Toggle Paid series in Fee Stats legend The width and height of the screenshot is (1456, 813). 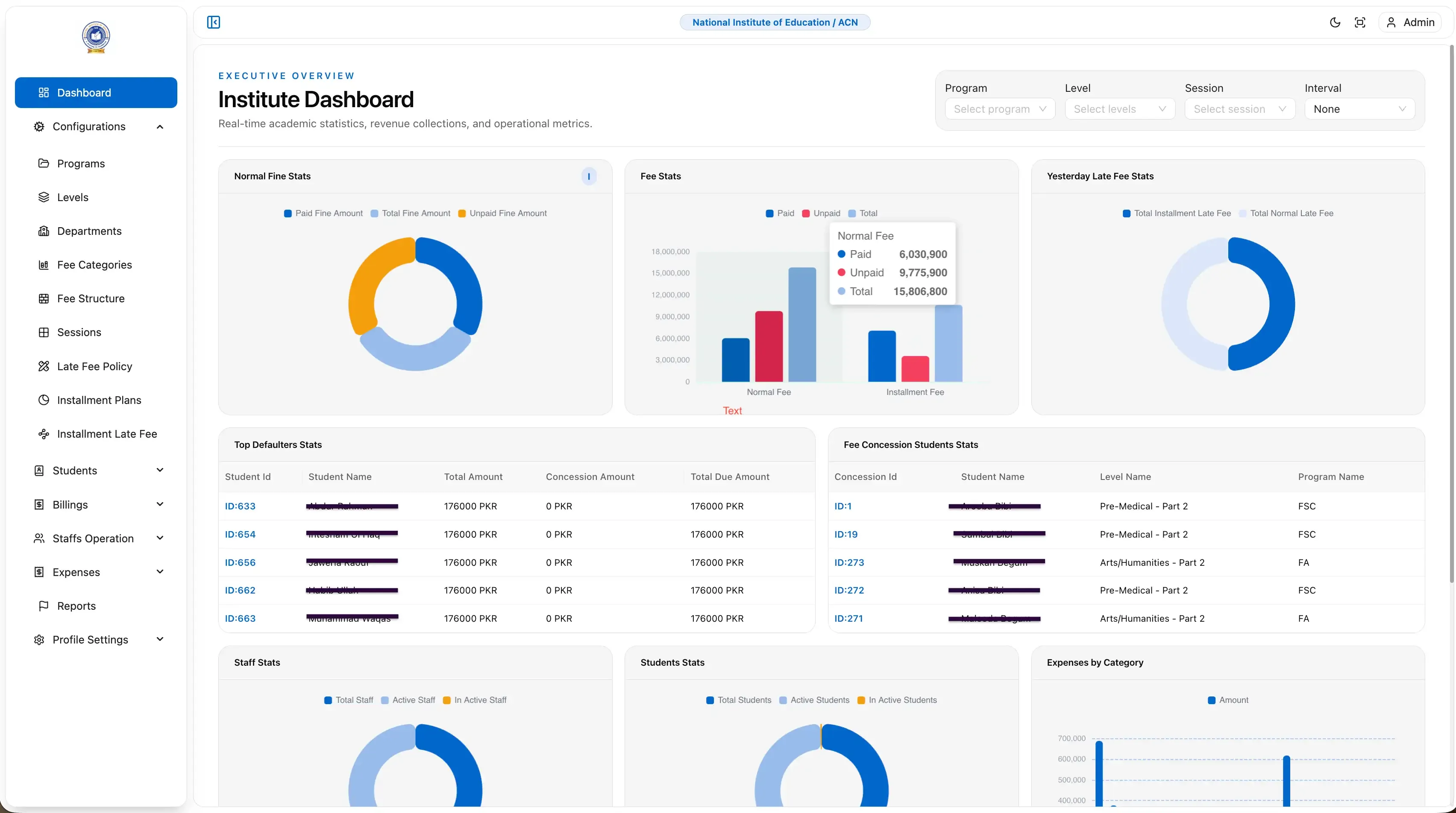780,213
